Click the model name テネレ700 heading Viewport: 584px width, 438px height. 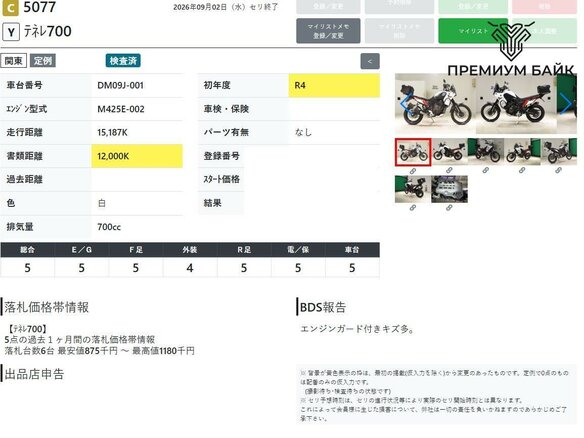(48, 32)
